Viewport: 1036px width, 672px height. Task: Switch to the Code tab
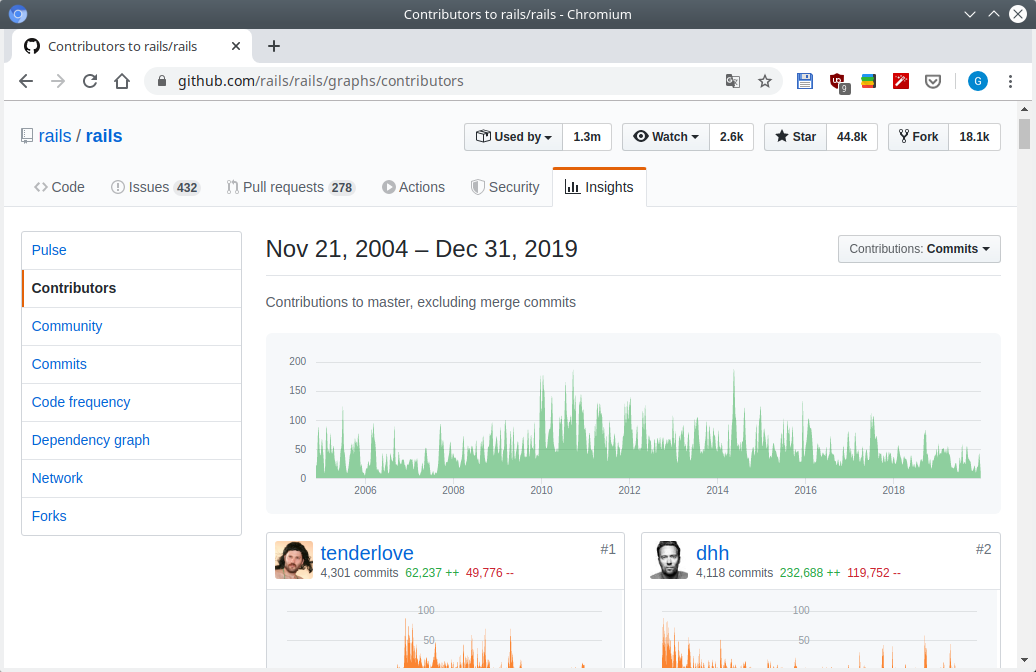59,187
